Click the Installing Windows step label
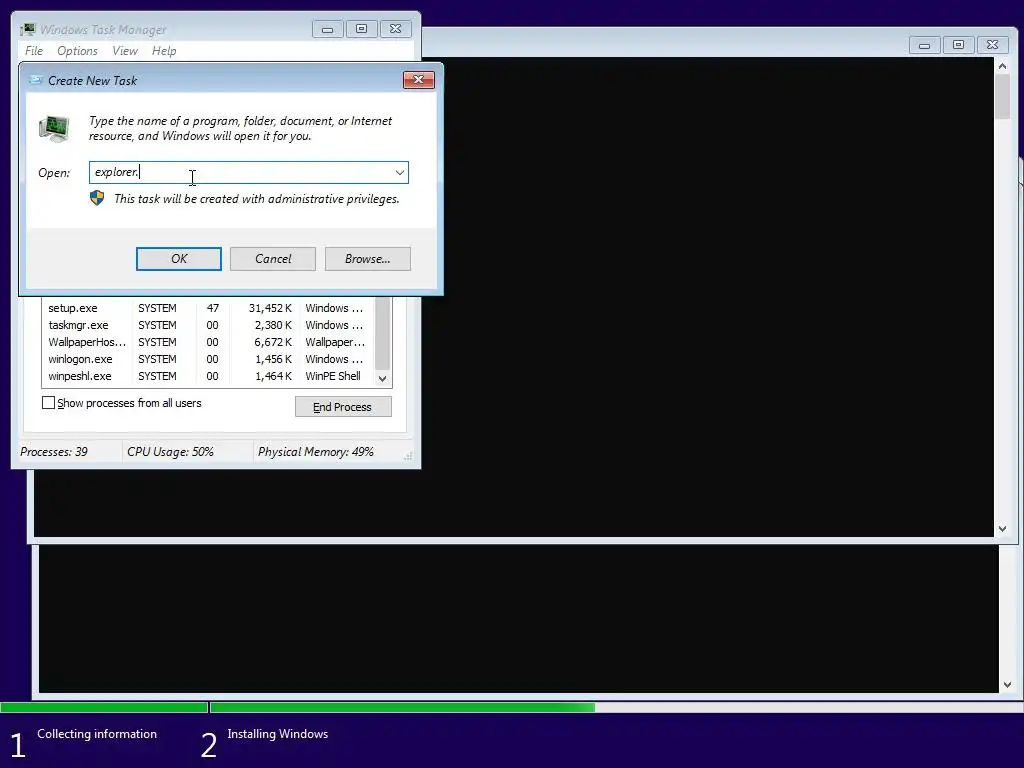 coord(278,734)
